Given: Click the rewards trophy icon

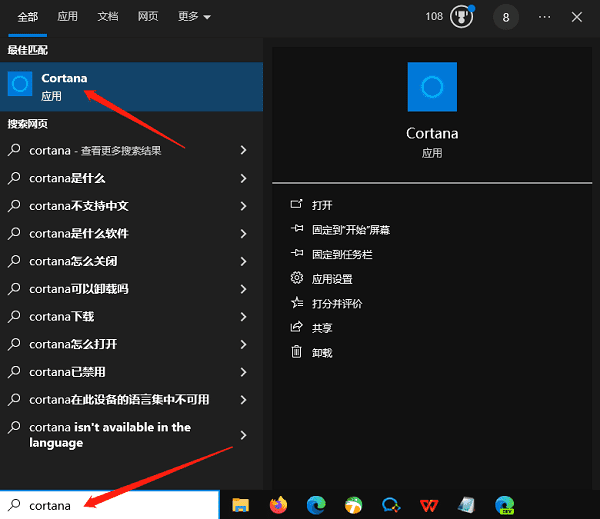Looking at the screenshot, I should coord(462,17).
